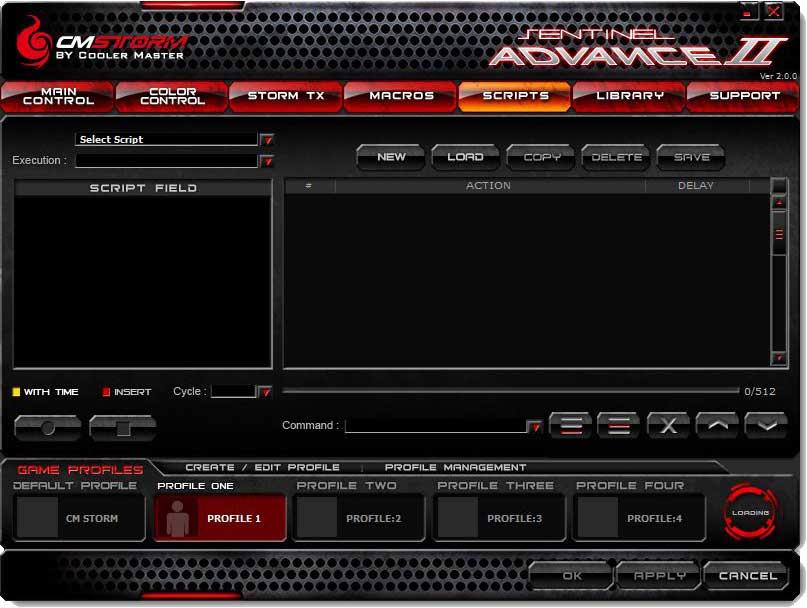Select the PROFILE:3 slot
The height and width of the screenshot is (608, 807).
[x=499, y=517]
